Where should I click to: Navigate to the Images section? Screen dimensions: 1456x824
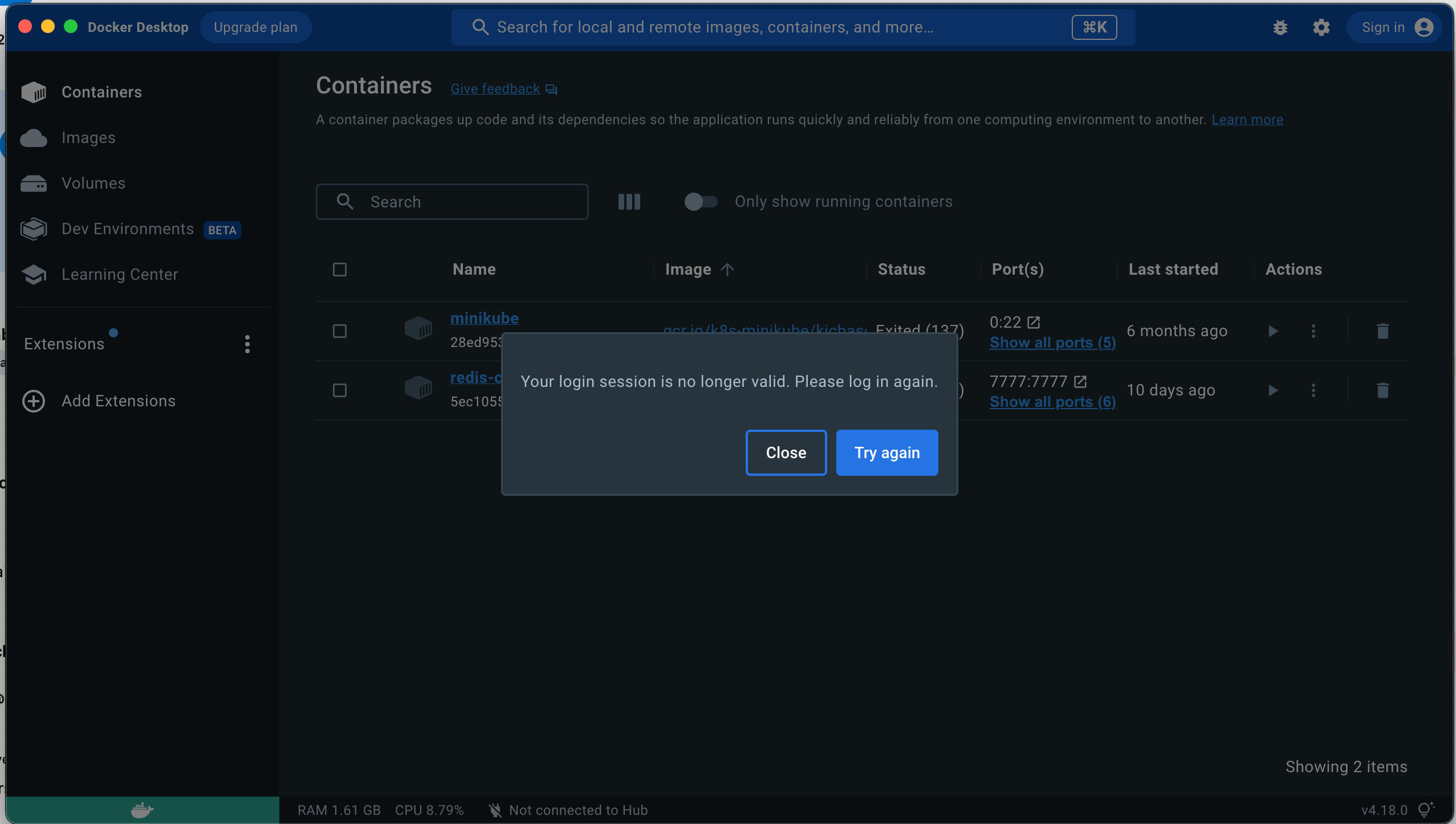pos(88,137)
